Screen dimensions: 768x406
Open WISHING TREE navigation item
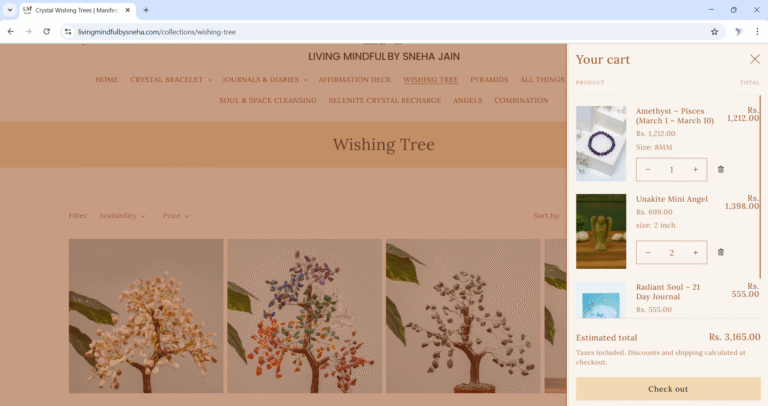431,79
